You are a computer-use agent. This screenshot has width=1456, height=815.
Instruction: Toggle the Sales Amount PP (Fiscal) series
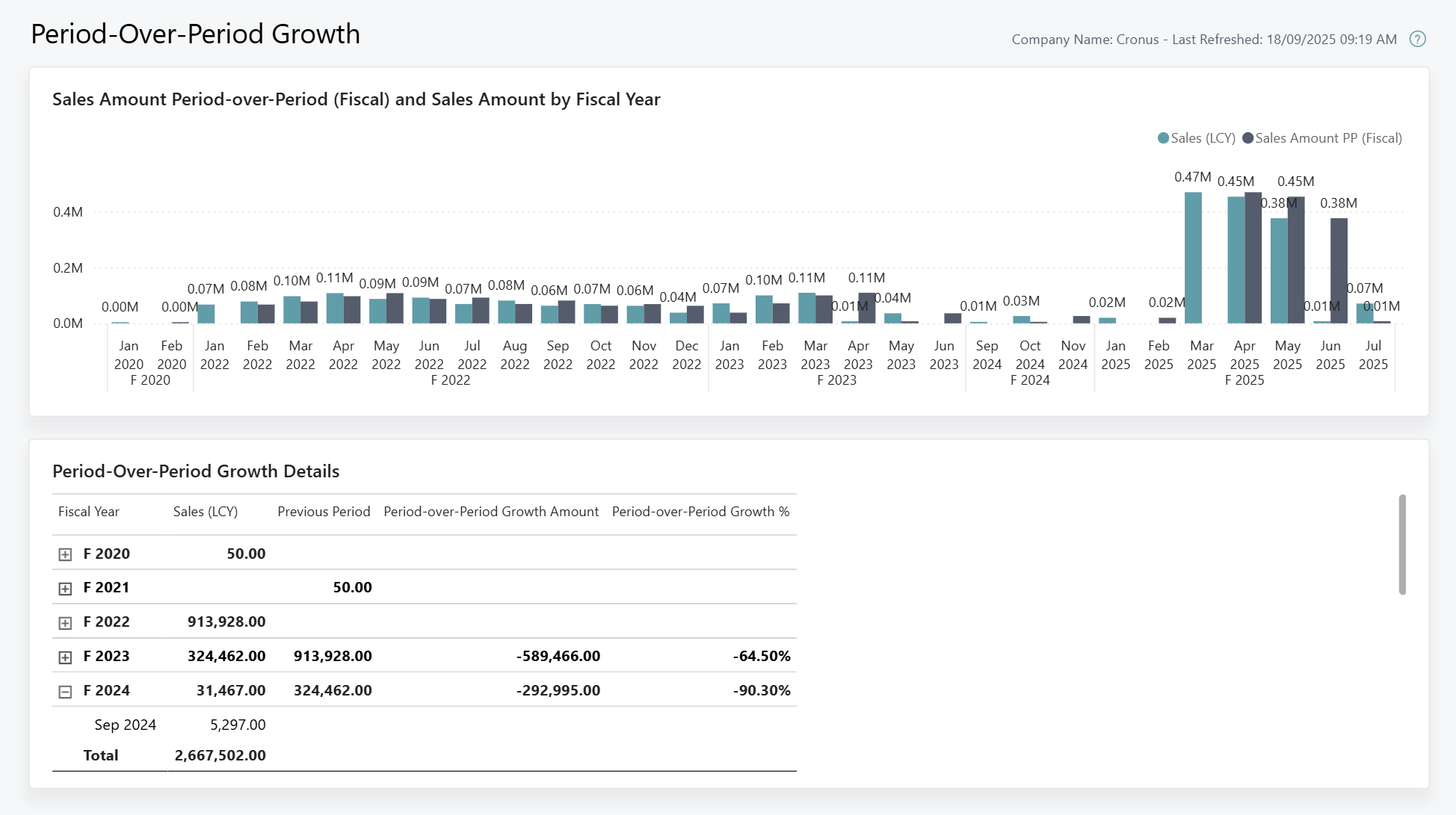[x=1327, y=138]
